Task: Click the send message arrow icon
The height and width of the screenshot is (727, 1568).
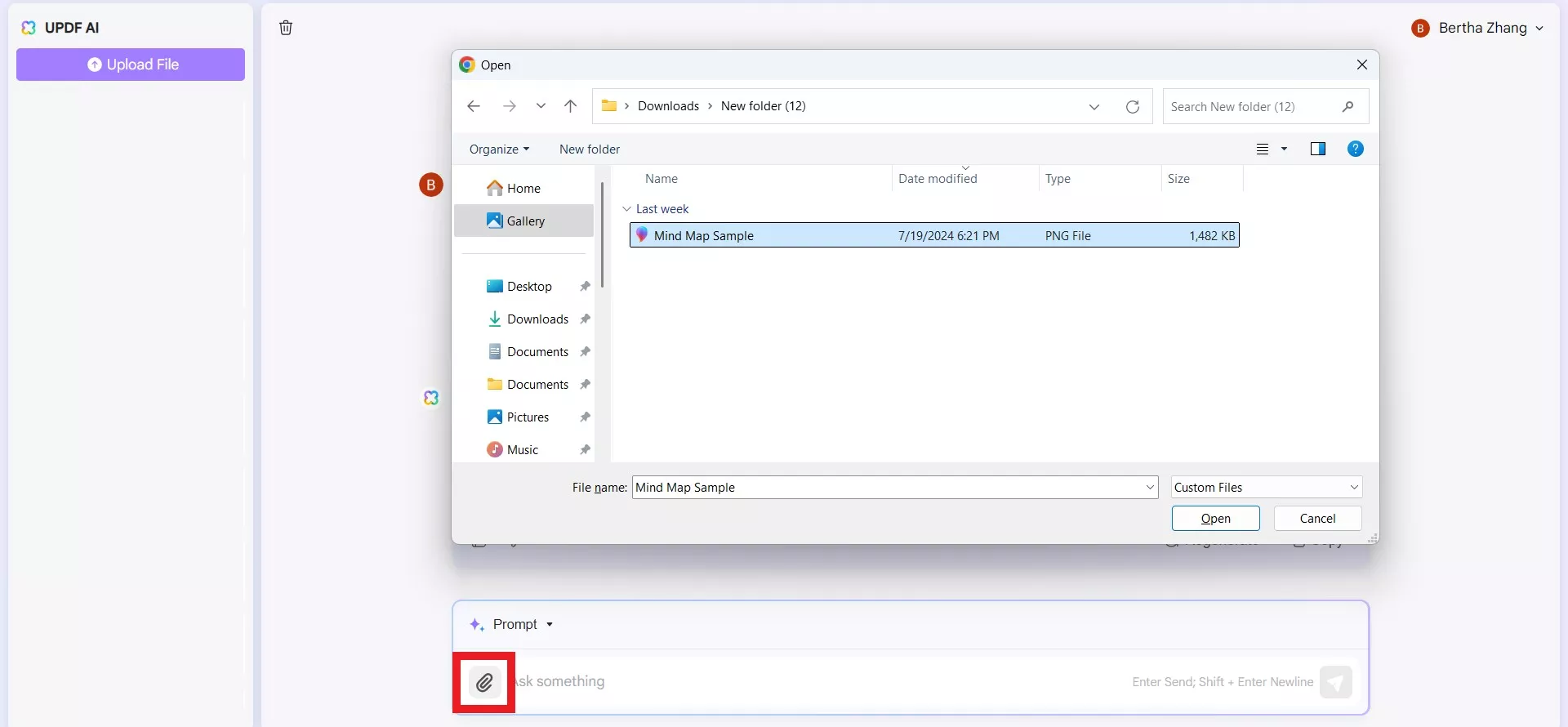Action: [1336, 682]
